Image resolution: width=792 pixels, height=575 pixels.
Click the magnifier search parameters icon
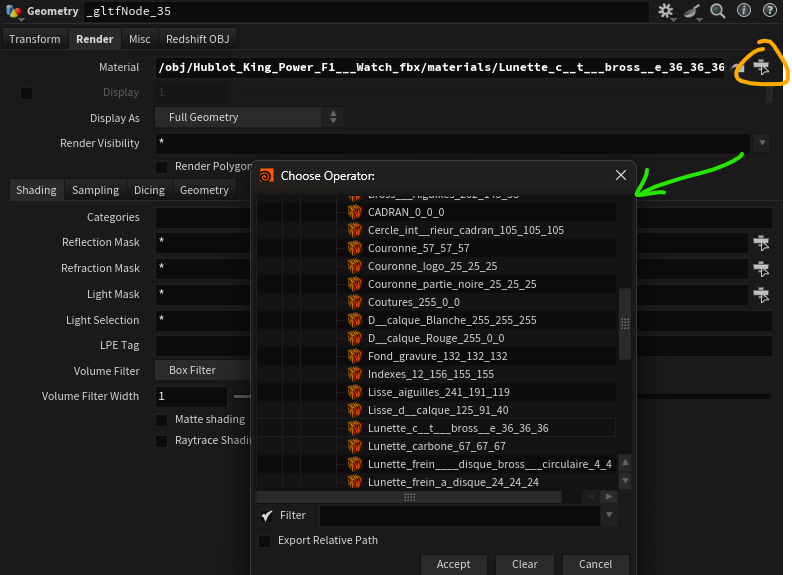[x=718, y=11]
